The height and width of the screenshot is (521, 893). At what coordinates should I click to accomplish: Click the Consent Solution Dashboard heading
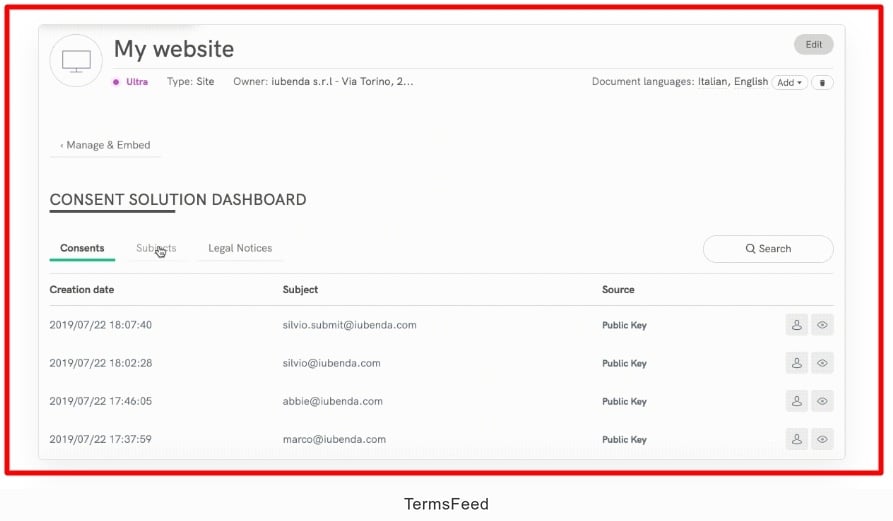point(178,200)
